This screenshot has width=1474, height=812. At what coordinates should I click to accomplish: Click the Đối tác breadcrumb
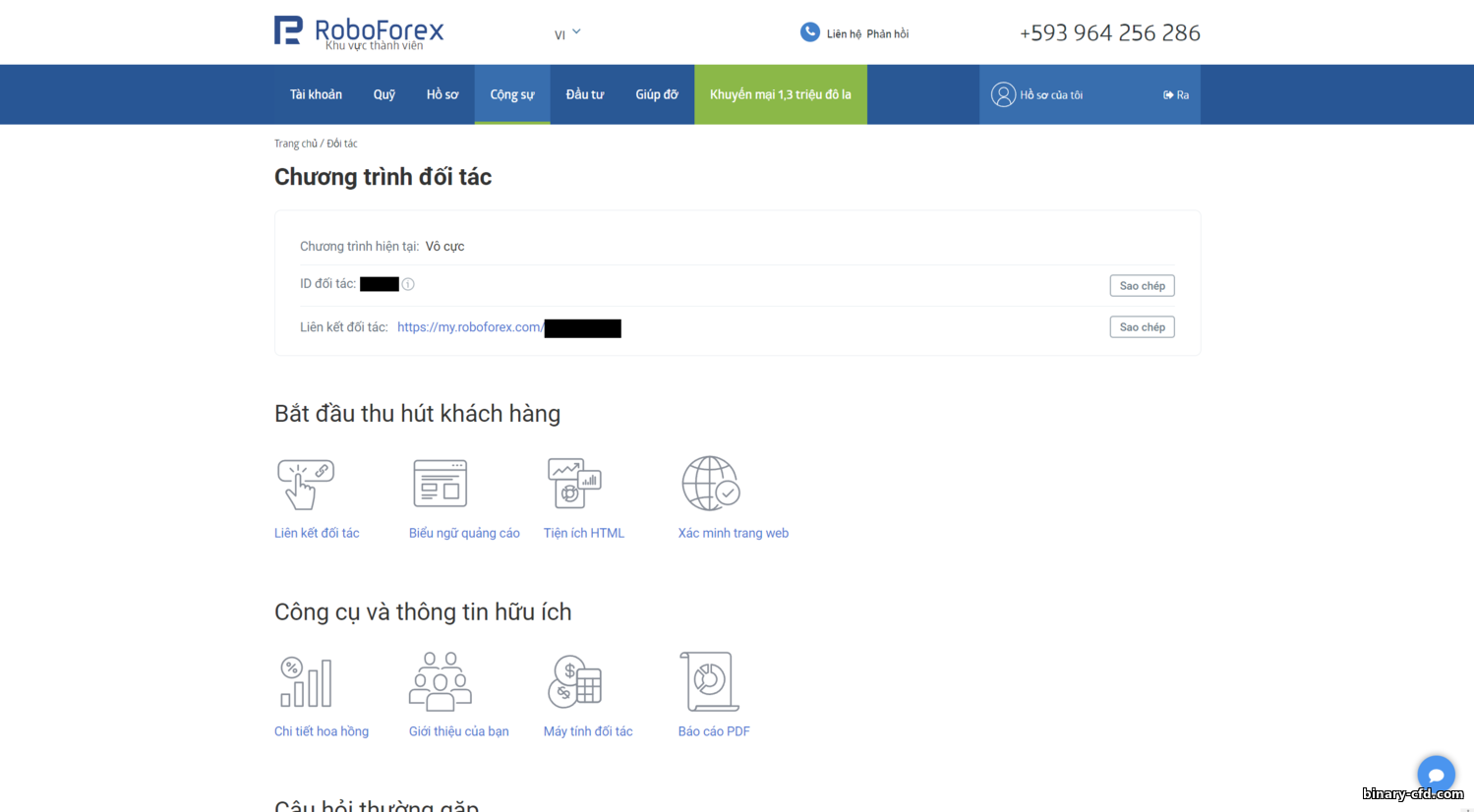342,144
